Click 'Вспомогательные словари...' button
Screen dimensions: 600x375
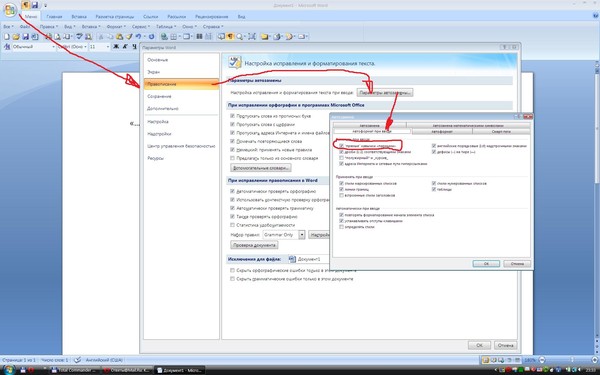(x=261, y=168)
